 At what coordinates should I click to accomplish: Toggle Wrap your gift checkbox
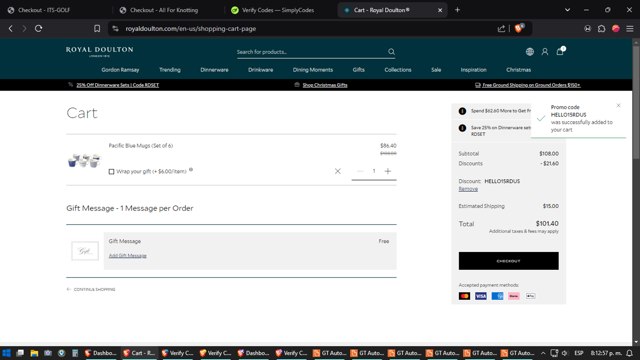[111, 171]
